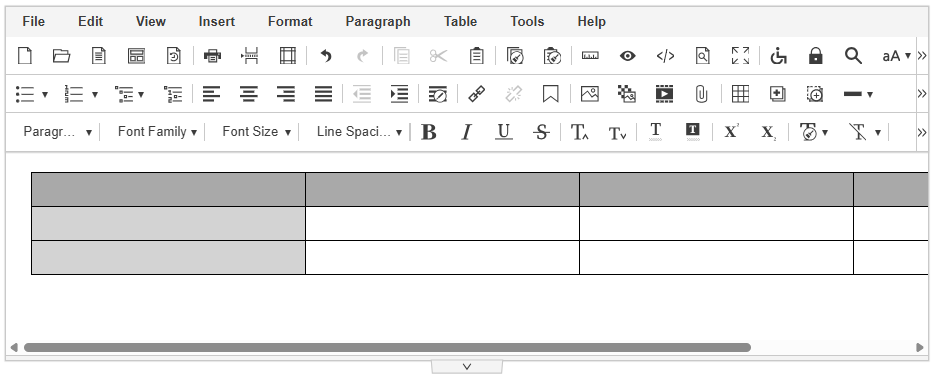This screenshot has width=935, height=377.
Task: Toggle document preview with eye icon
Action: click(627, 56)
